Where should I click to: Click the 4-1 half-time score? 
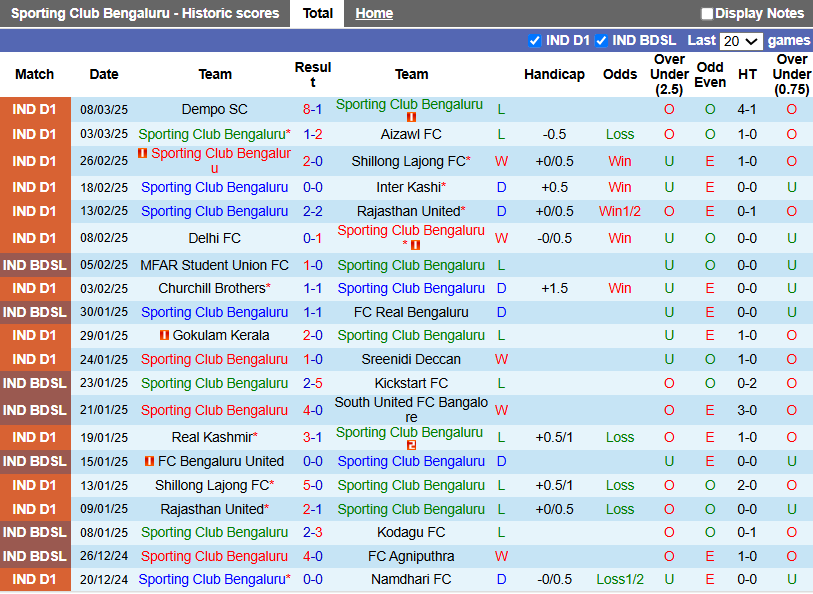(x=747, y=109)
